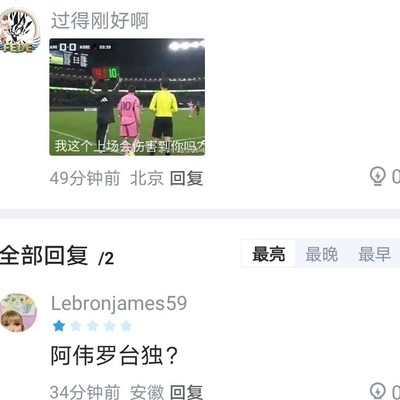
Task: Light up the top comment with the bulb icon
Action: pyautogui.click(x=377, y=177)
